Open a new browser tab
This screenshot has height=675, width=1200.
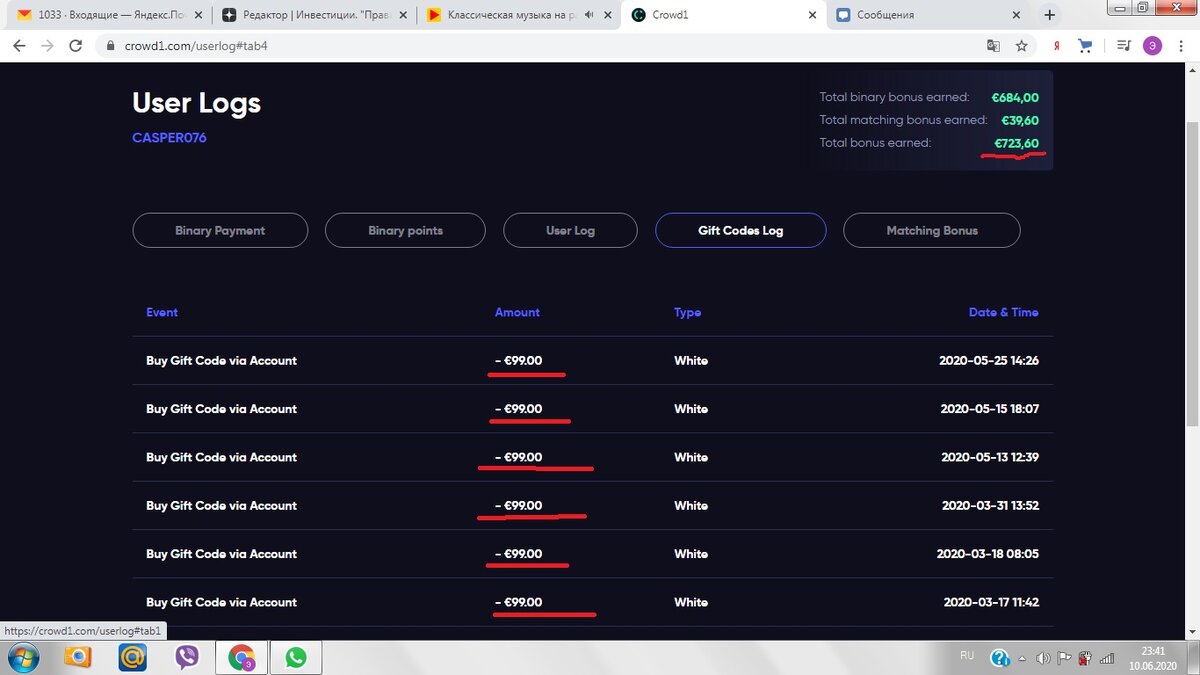[x=1049, y=15]
